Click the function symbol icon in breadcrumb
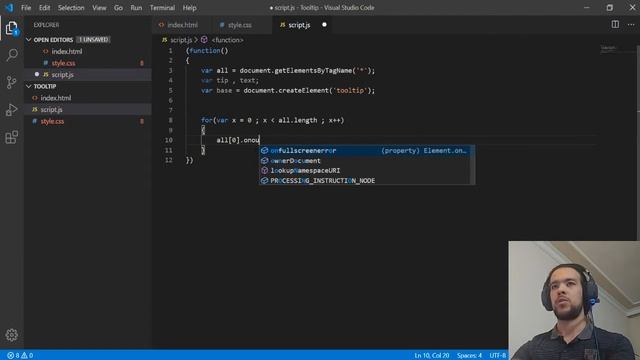640x360 pixels. 204,40
